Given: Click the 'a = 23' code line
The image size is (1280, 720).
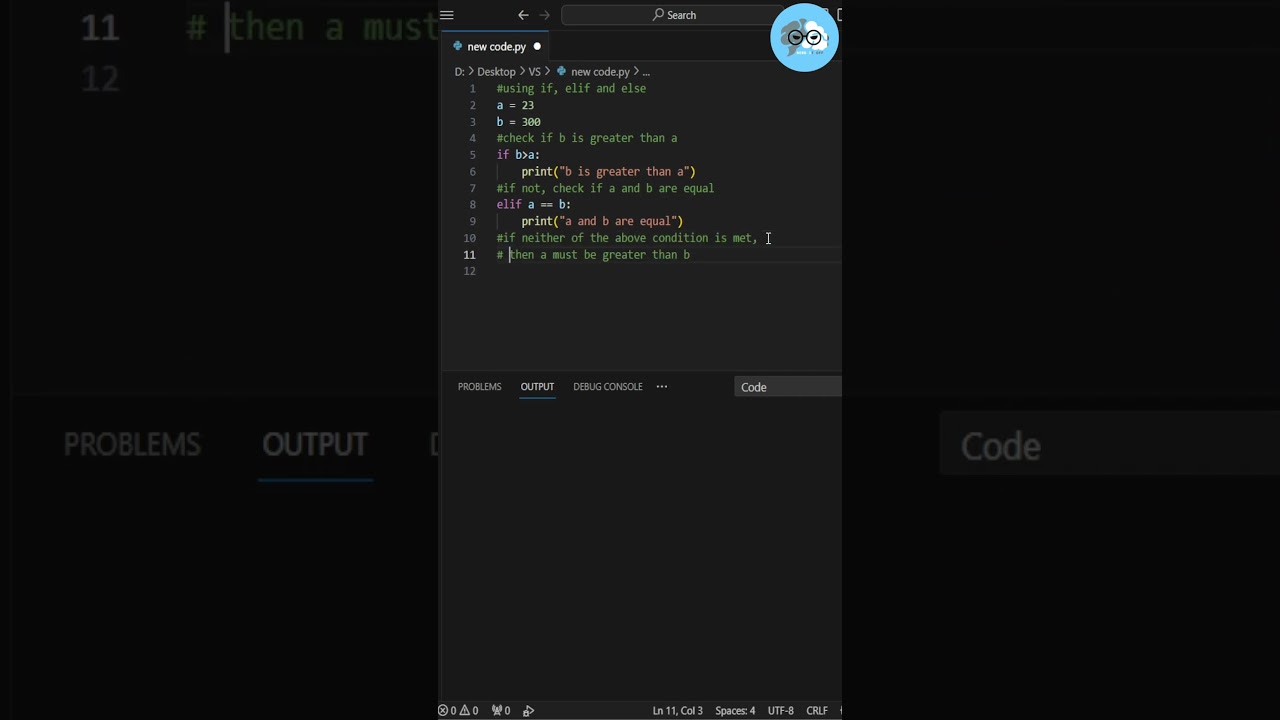Looking at the screenshot, I should coord(515,105).
